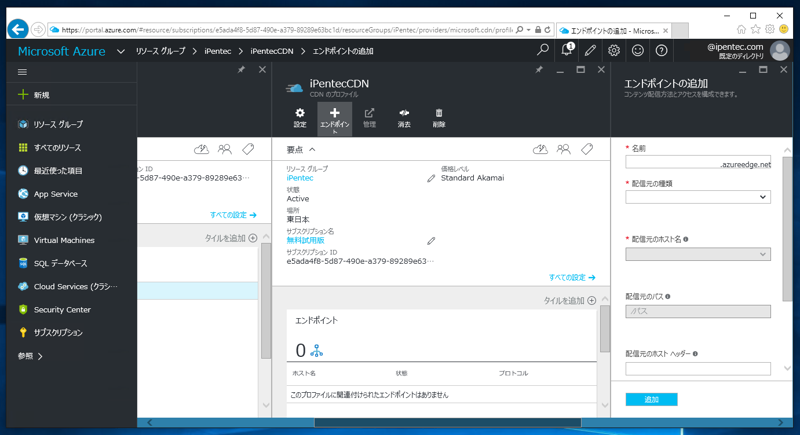Open Virtual Machines in the sidebar
The width and height of the screenshot is (800, 435).
71,240
